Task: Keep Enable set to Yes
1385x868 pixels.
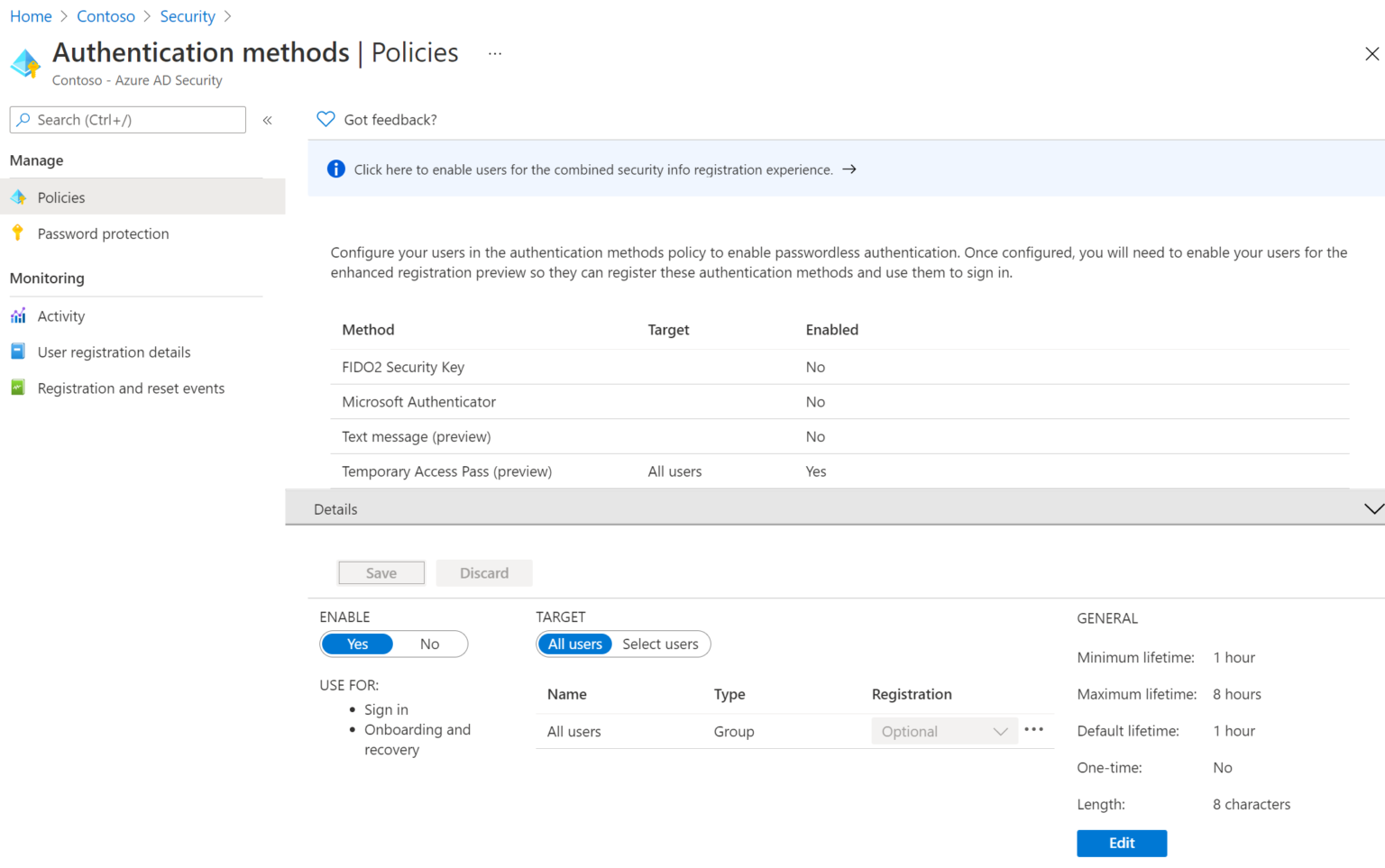Action: [357, 644]
